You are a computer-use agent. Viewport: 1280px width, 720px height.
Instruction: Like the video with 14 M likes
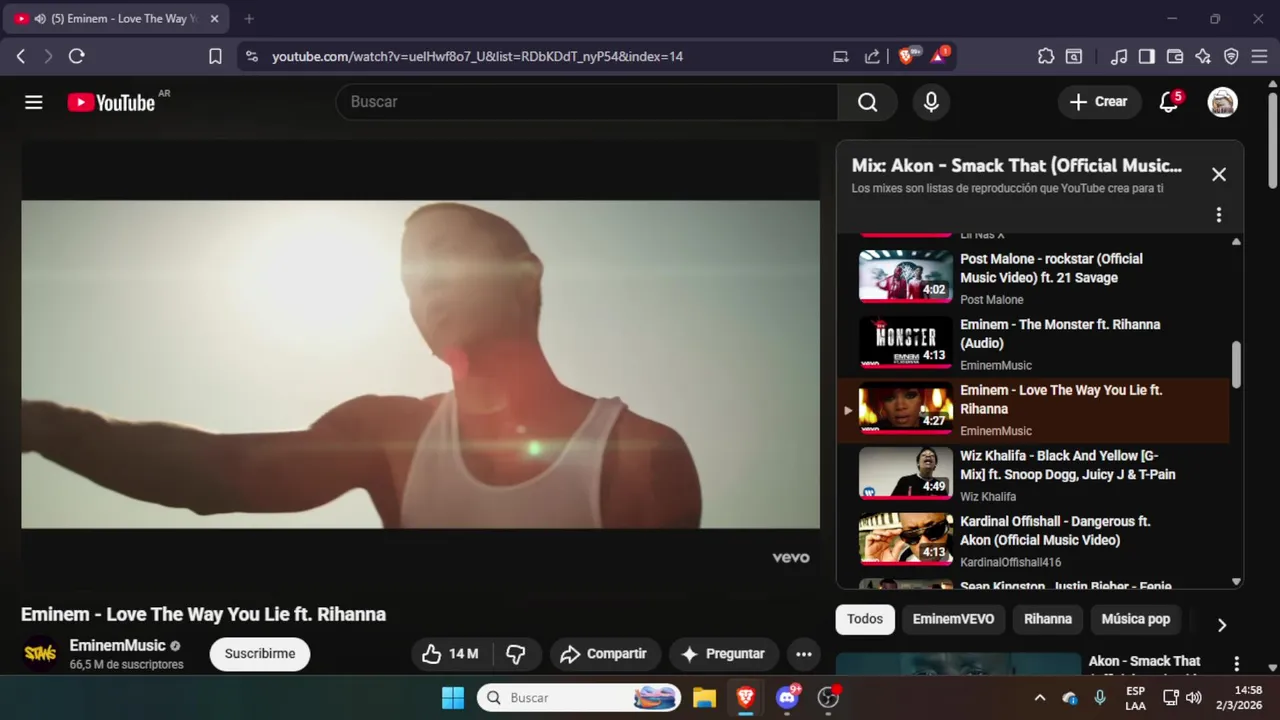450,654
